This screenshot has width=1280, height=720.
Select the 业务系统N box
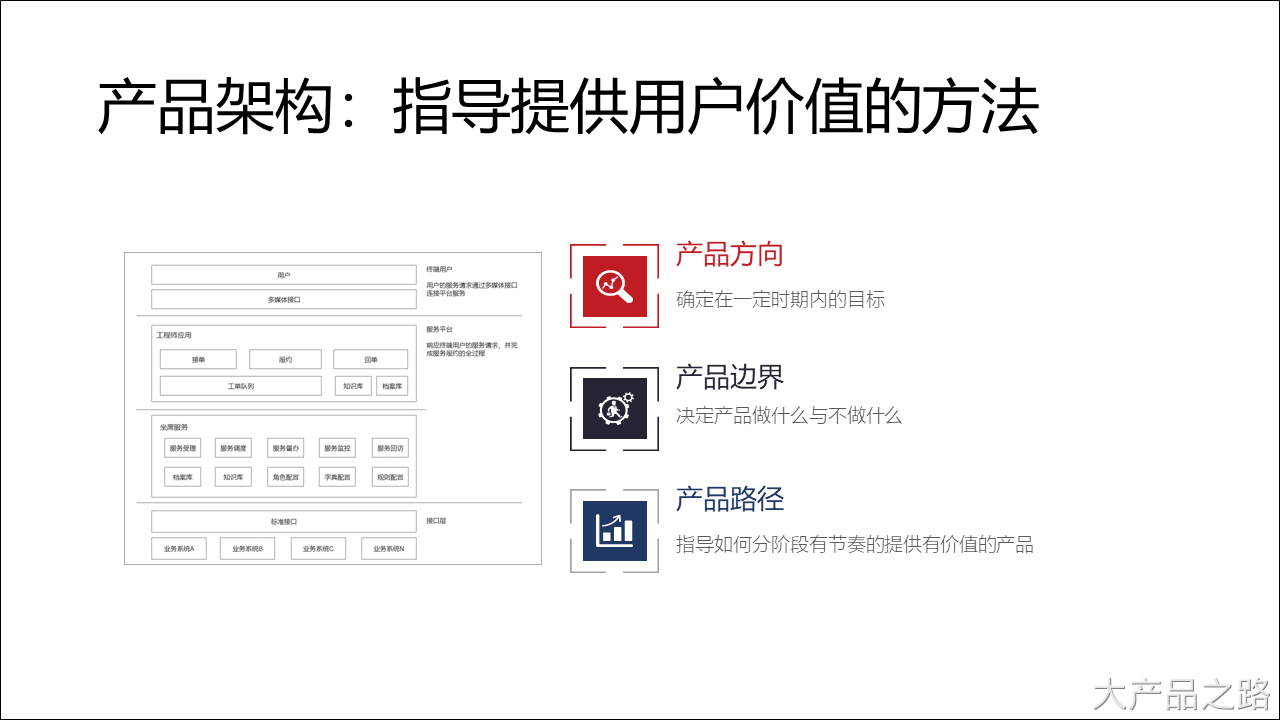390,548
